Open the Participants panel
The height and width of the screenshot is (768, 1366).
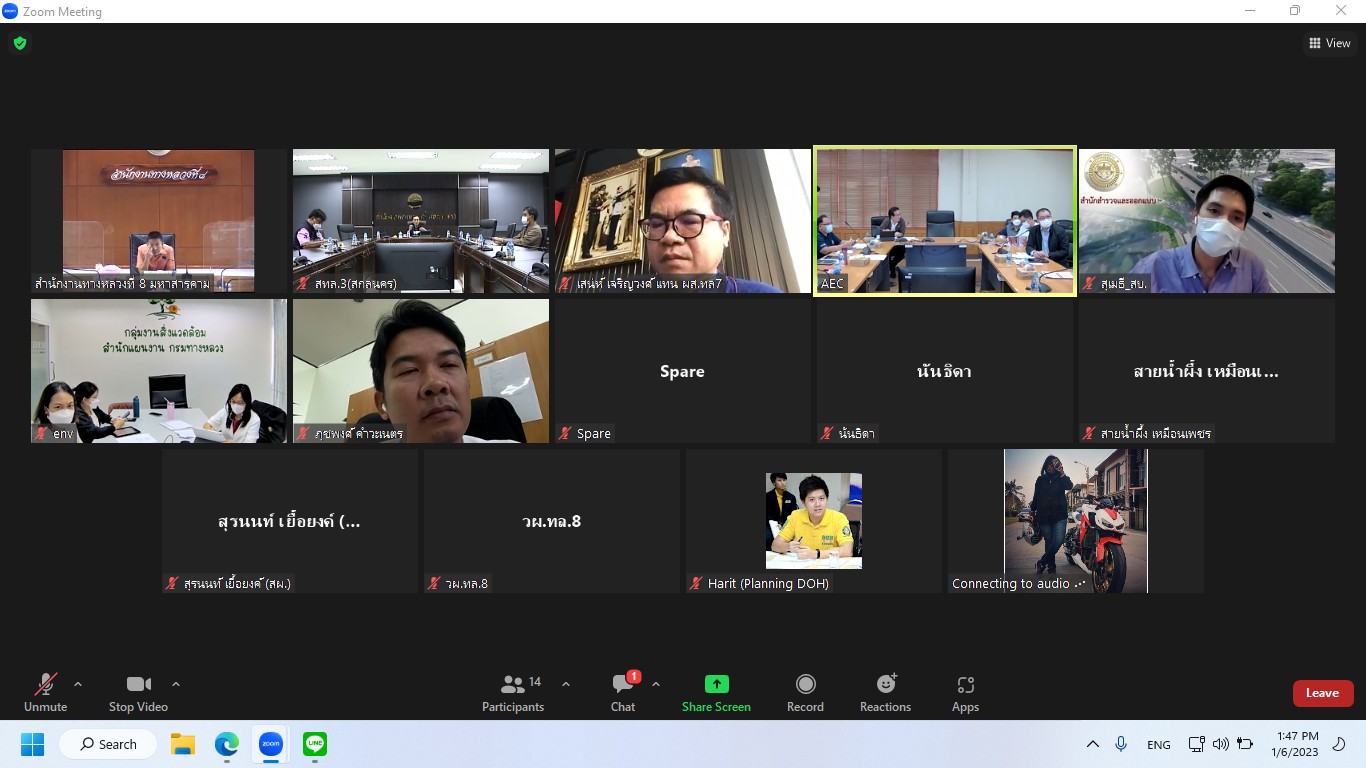513,692
